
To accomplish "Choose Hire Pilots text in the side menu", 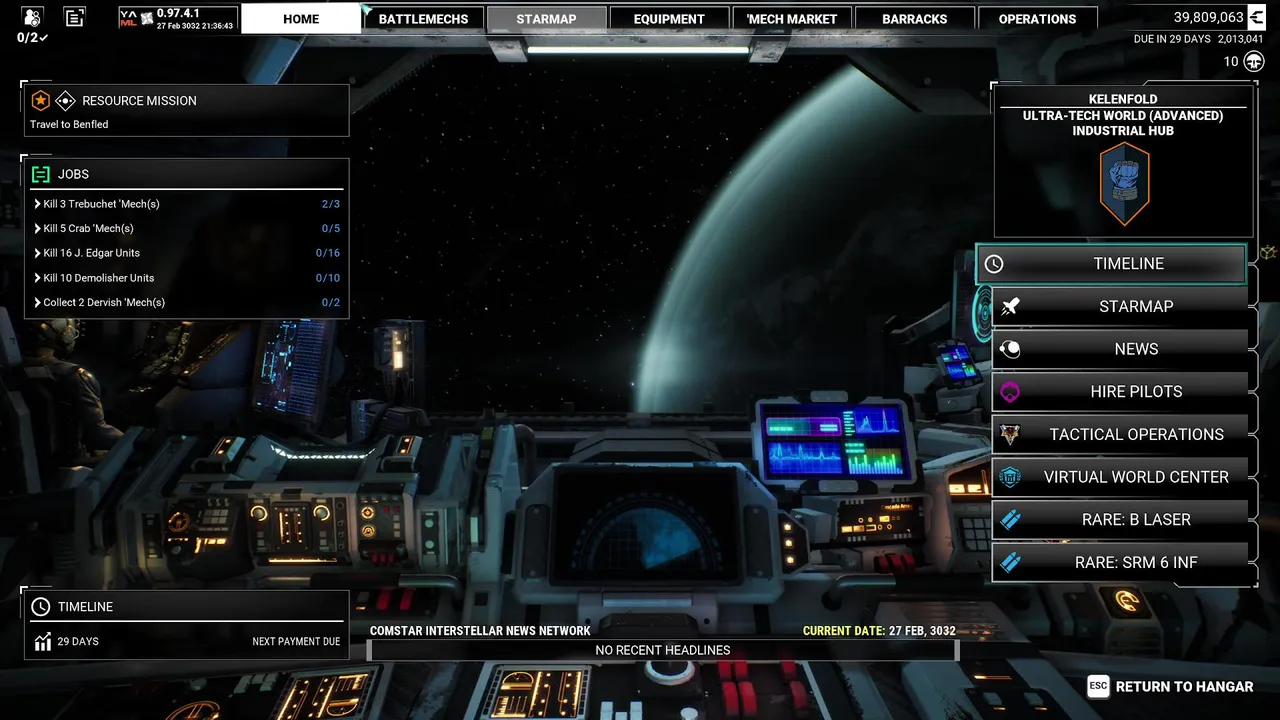I will point(1136,392).
